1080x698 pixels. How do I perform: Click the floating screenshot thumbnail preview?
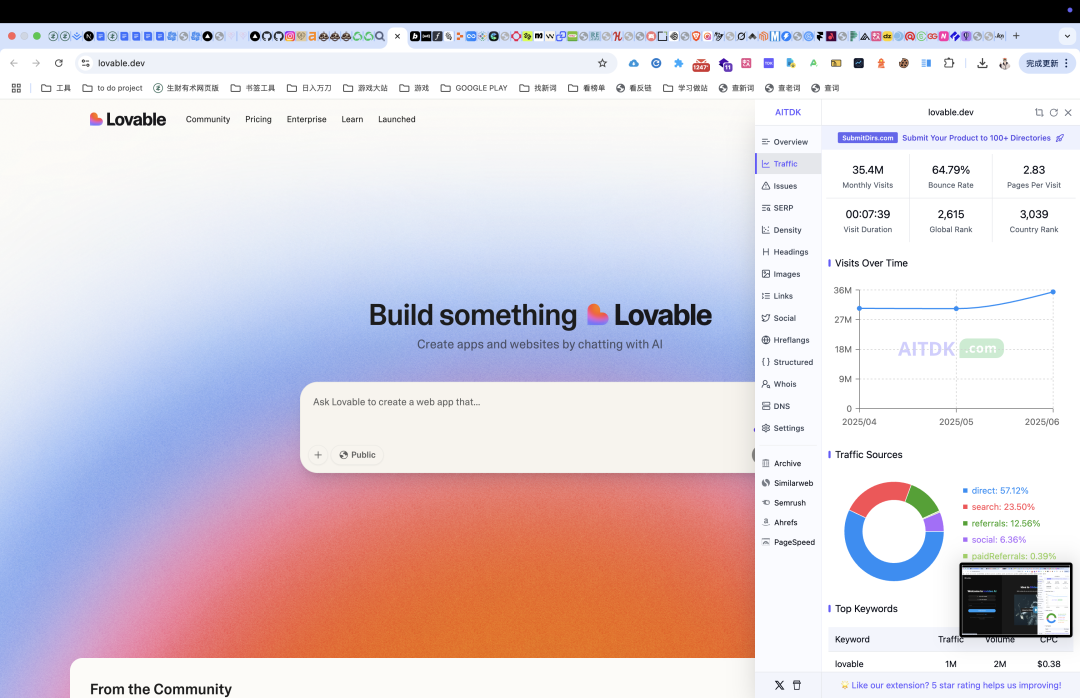[1016, 599]
